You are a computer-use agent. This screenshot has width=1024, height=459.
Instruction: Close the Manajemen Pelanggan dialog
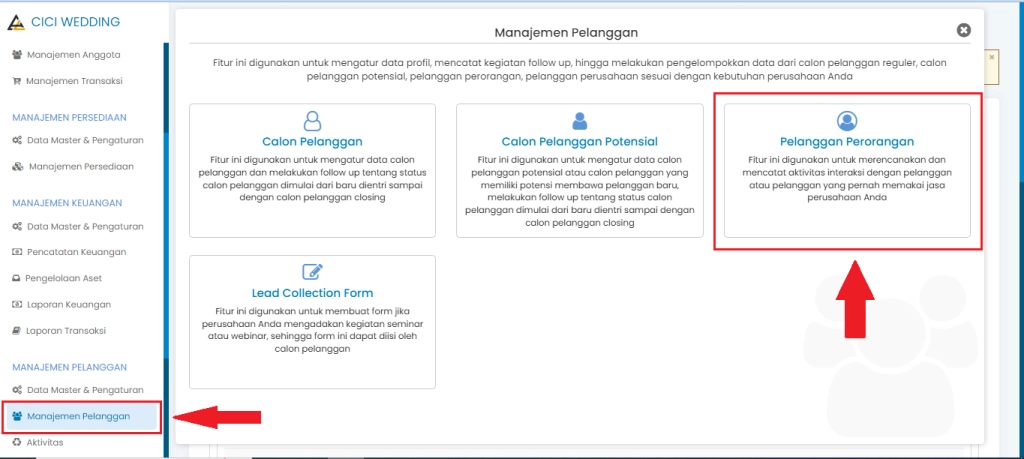point(963,30)
